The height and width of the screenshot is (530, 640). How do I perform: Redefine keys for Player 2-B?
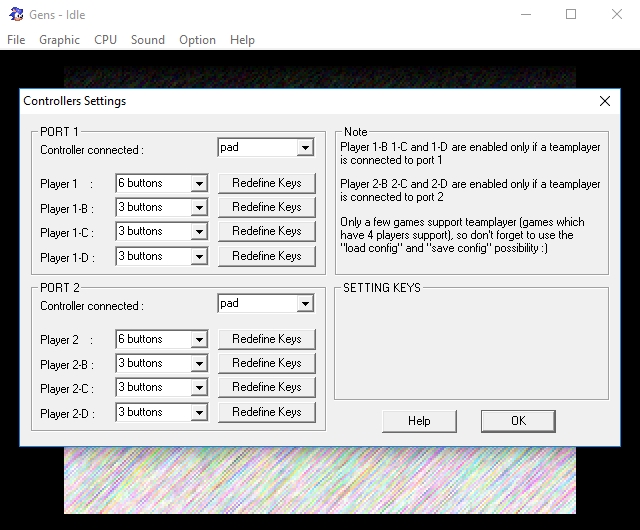(267, 363)
